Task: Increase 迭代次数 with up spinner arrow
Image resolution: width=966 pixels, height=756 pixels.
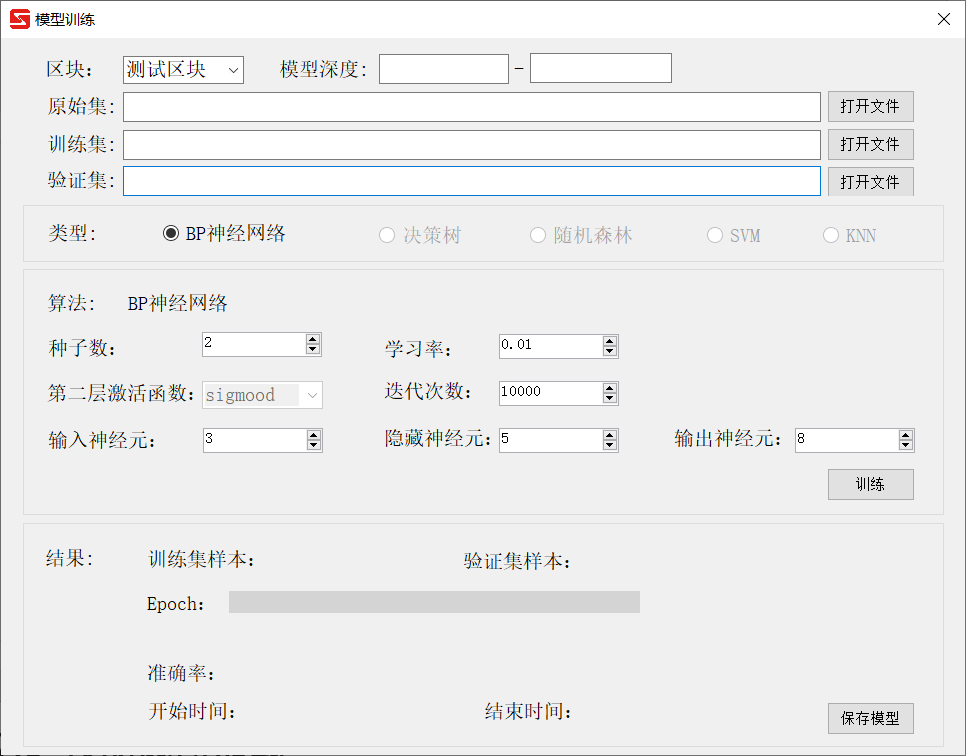Action: point(610,388)
